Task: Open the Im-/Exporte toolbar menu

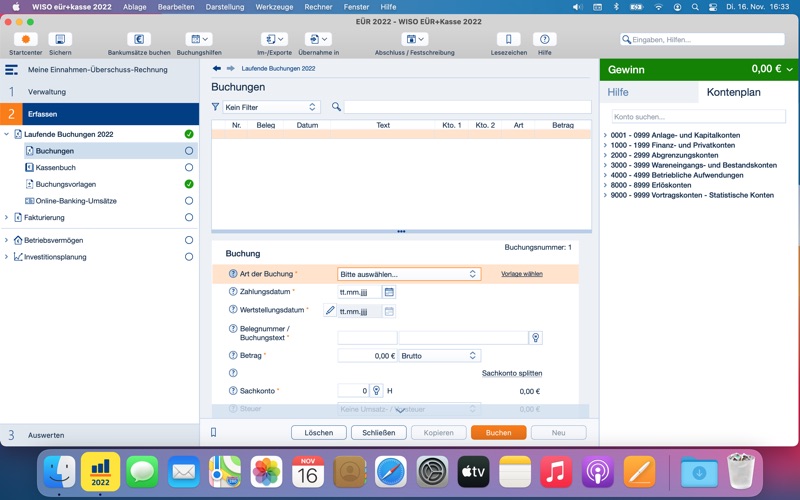Action: click(x=274, y=39)
